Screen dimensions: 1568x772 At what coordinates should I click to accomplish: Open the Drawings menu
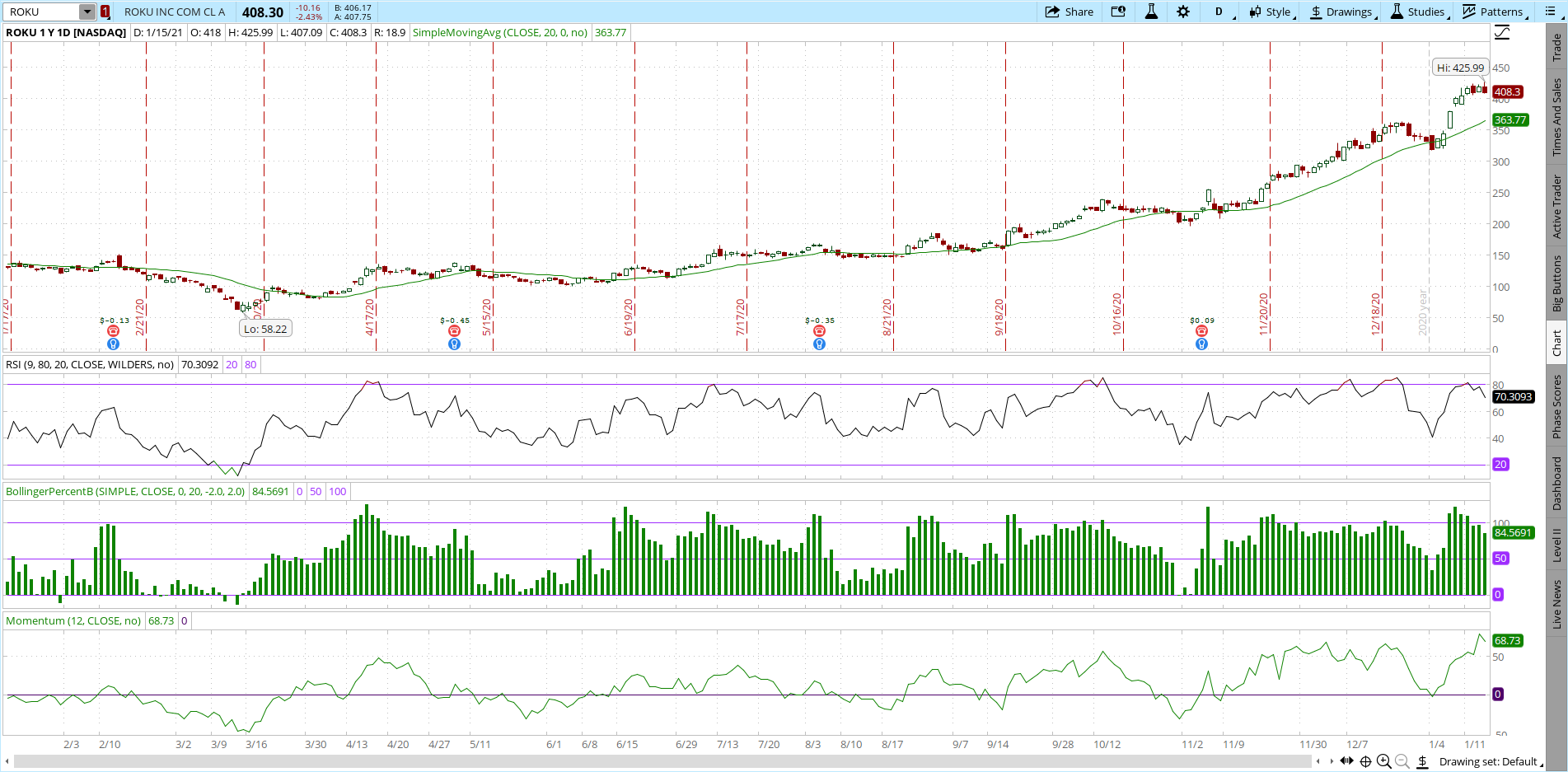pyautogui.click(x=1342, y=12)
